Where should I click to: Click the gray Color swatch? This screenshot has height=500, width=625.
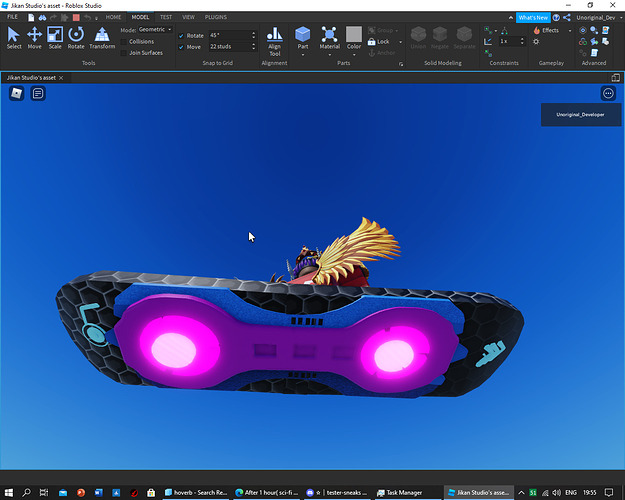[354, 34]
